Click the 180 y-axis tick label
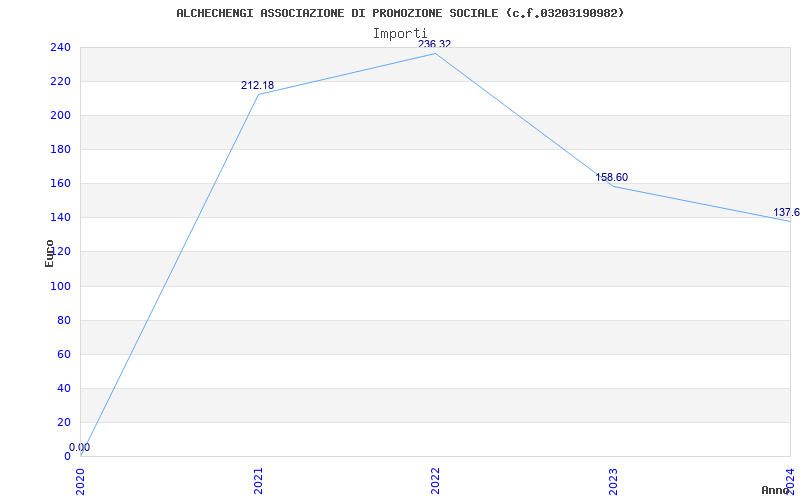 pos(60,149)
